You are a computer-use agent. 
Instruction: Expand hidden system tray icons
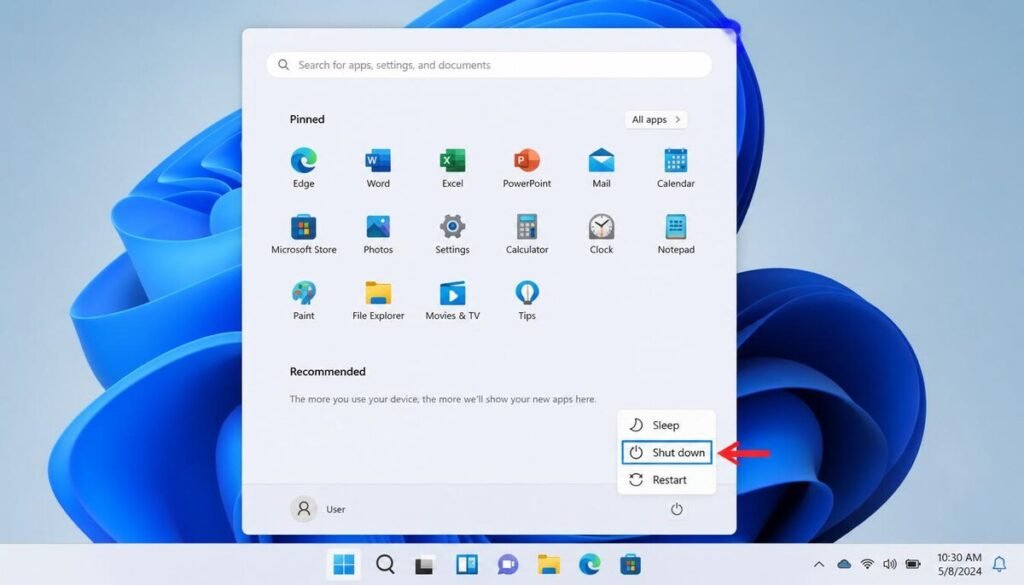coord(819,564)
